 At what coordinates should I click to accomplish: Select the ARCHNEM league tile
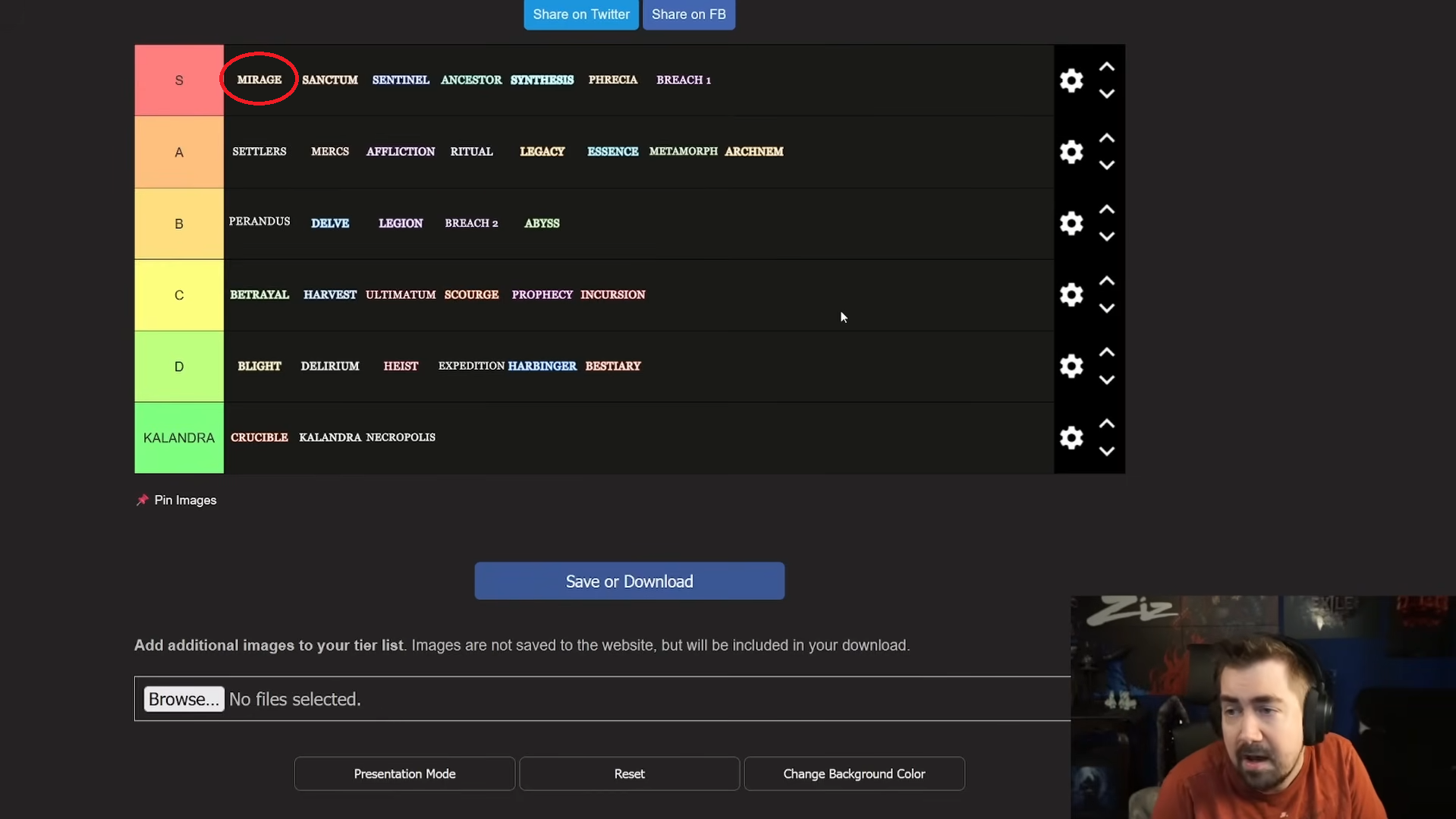(x=754, y=152)
